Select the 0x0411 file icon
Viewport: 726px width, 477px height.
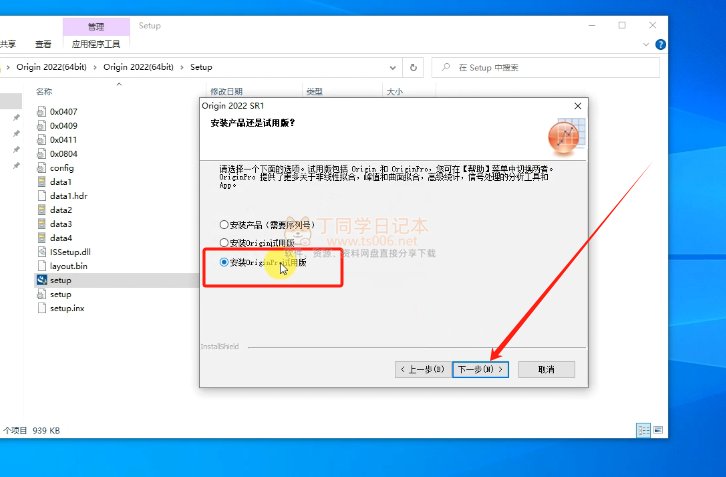click(42, 139)
